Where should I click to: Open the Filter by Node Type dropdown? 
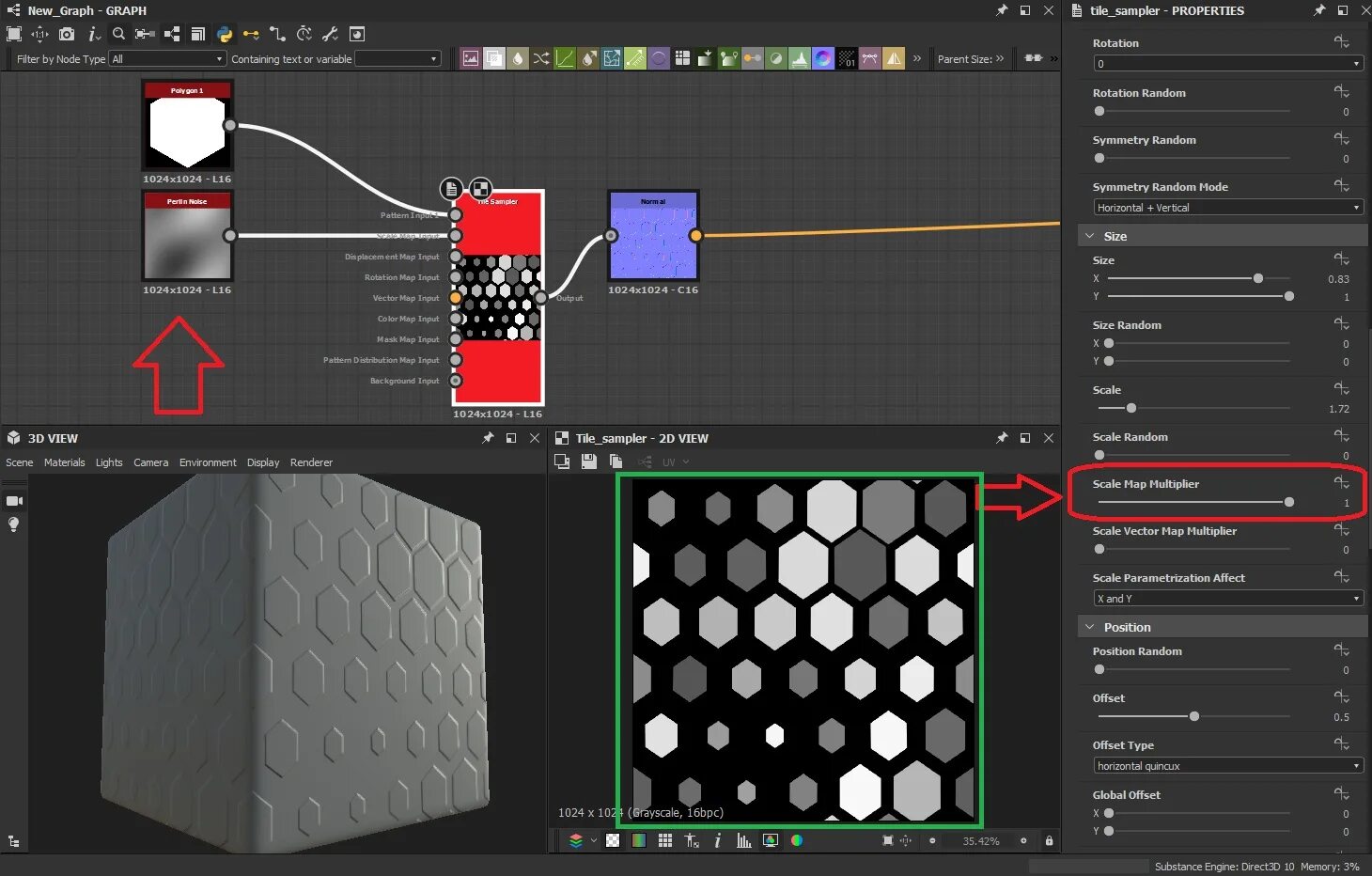[167, 58]
